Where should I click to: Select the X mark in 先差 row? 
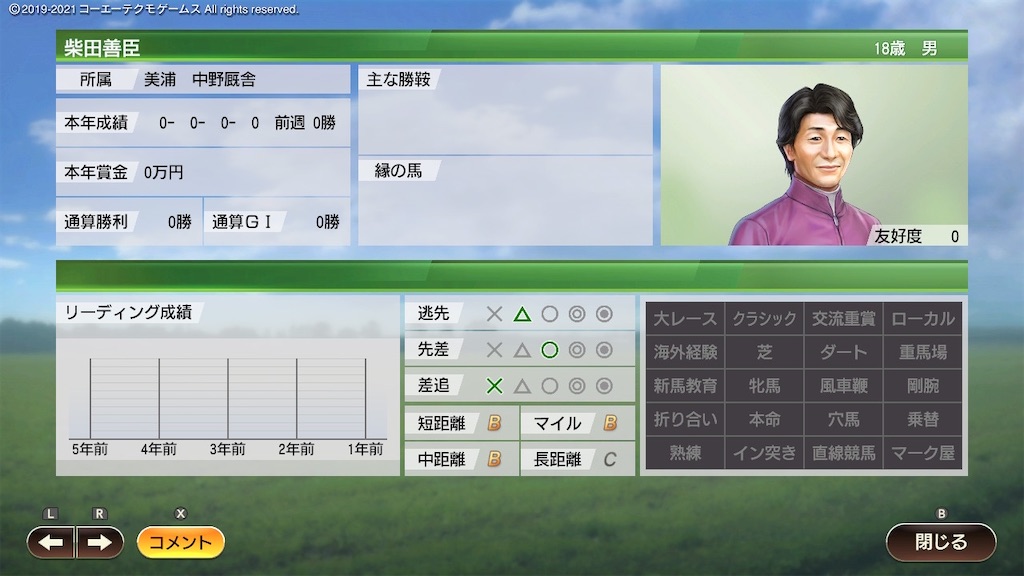coord(494,350)
